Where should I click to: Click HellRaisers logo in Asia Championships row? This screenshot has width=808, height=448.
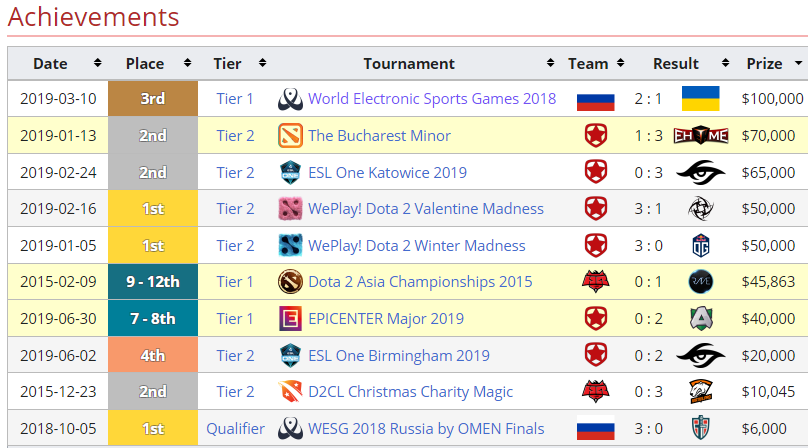click(x=595, y=282)
